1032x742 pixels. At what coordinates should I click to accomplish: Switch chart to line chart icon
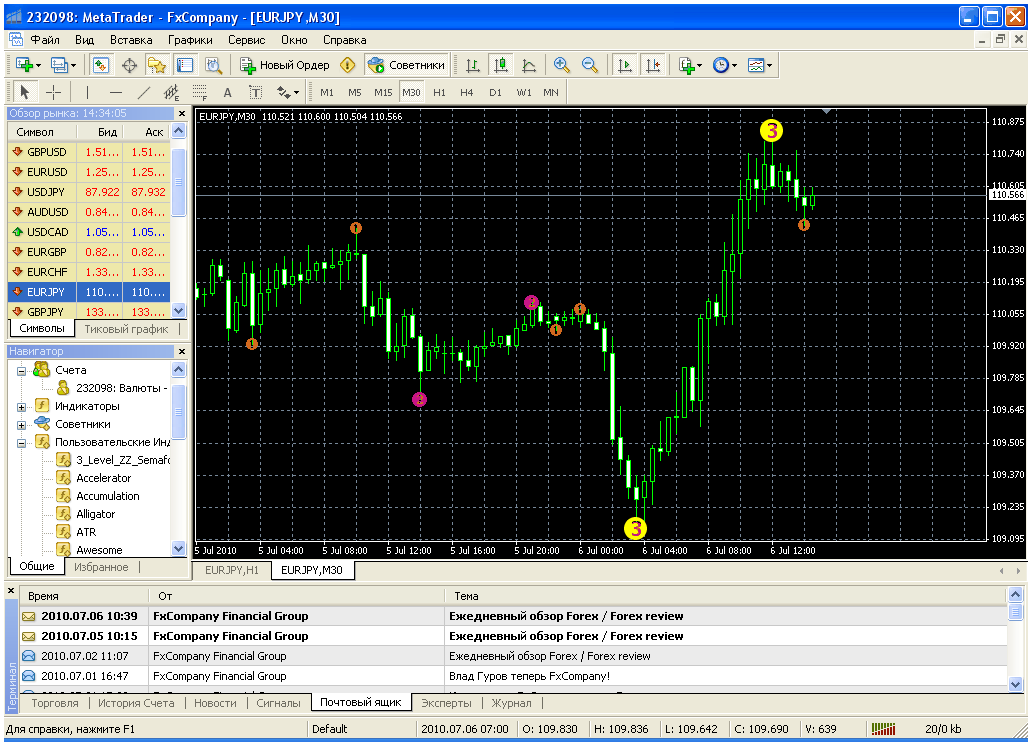click(529, 65)
